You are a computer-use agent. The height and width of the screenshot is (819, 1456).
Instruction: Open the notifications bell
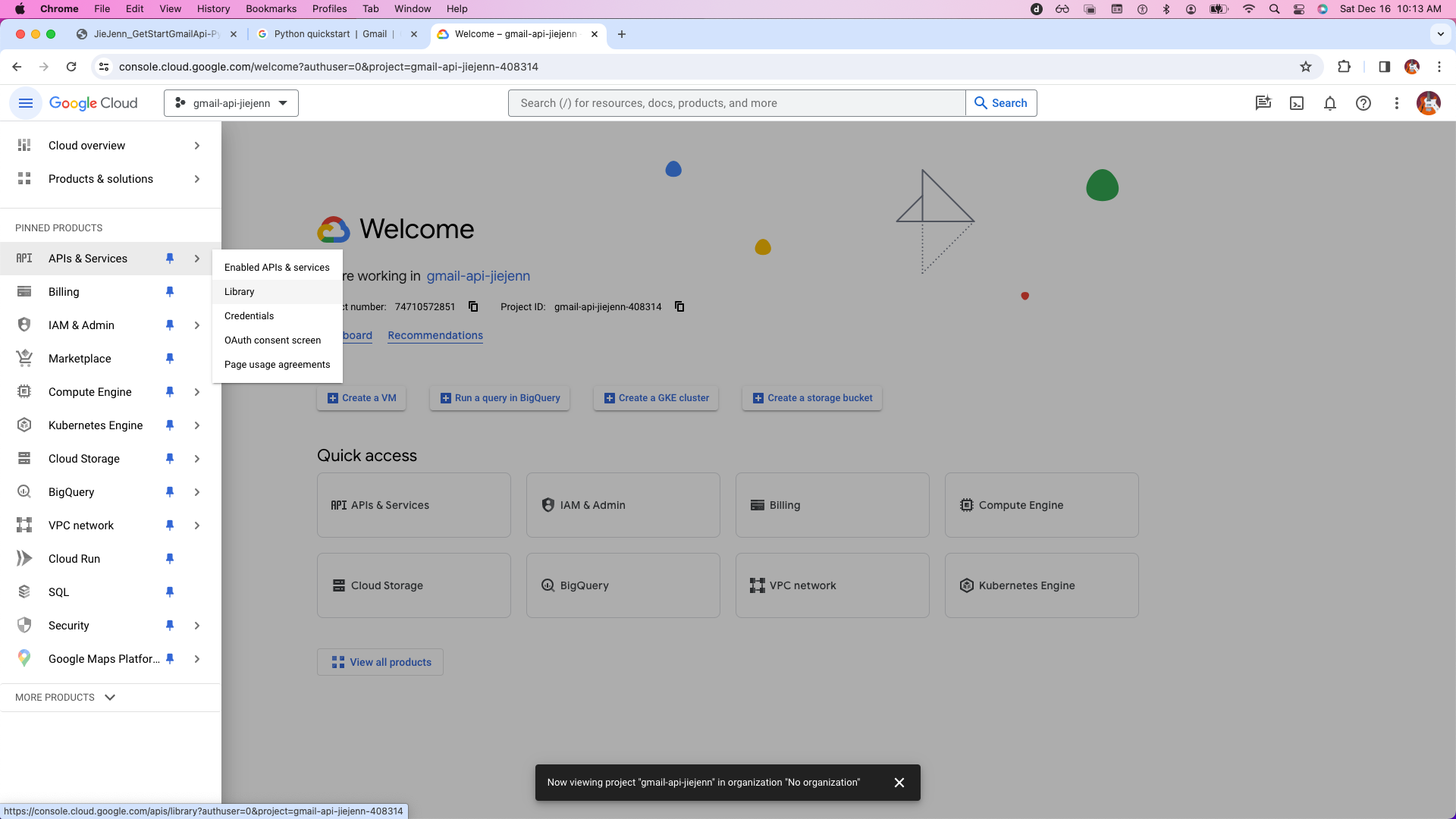pyautogui.click(x=1330, y=103)
